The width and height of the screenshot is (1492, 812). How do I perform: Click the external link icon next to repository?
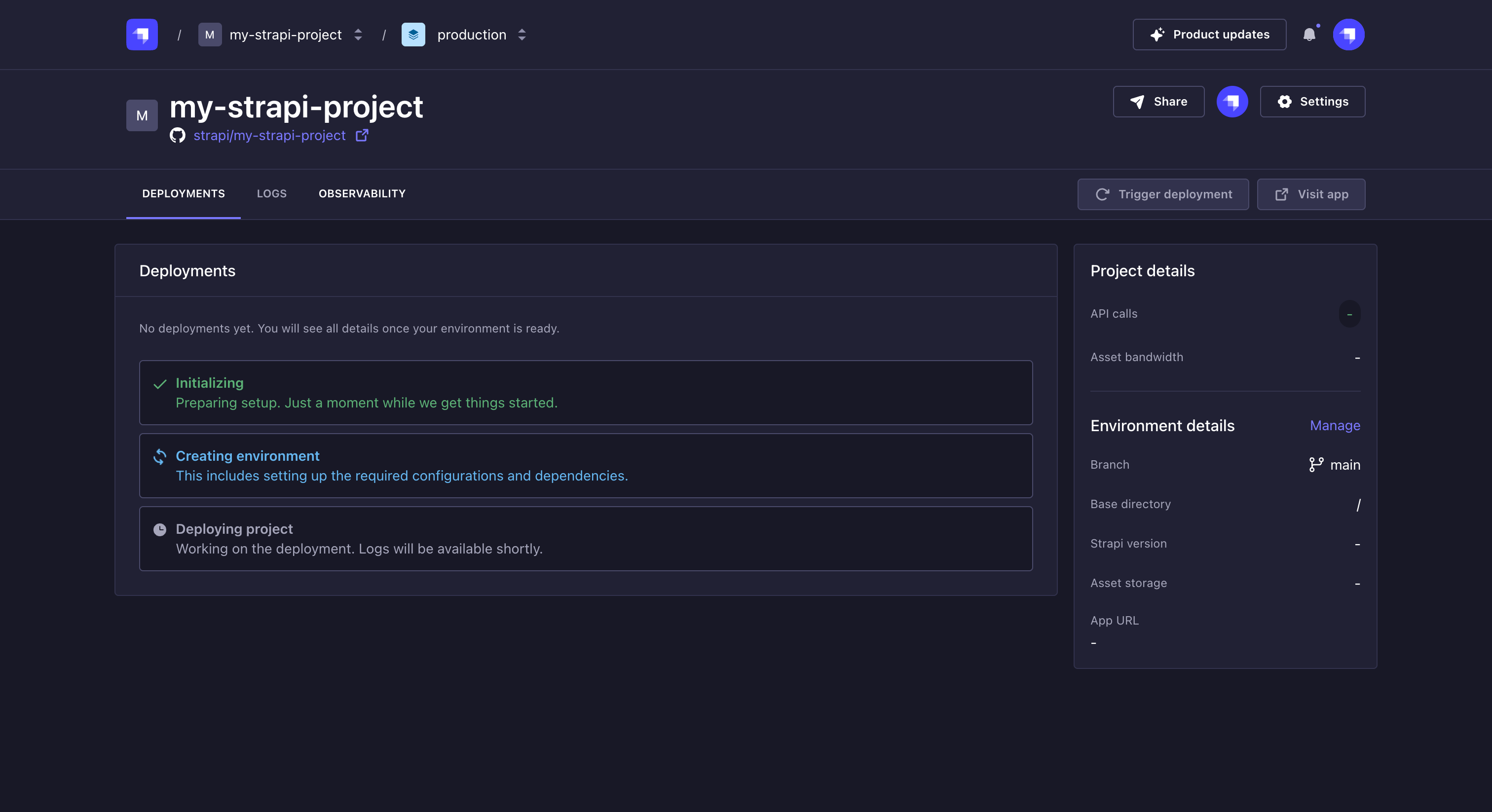[x=362, y=135]
